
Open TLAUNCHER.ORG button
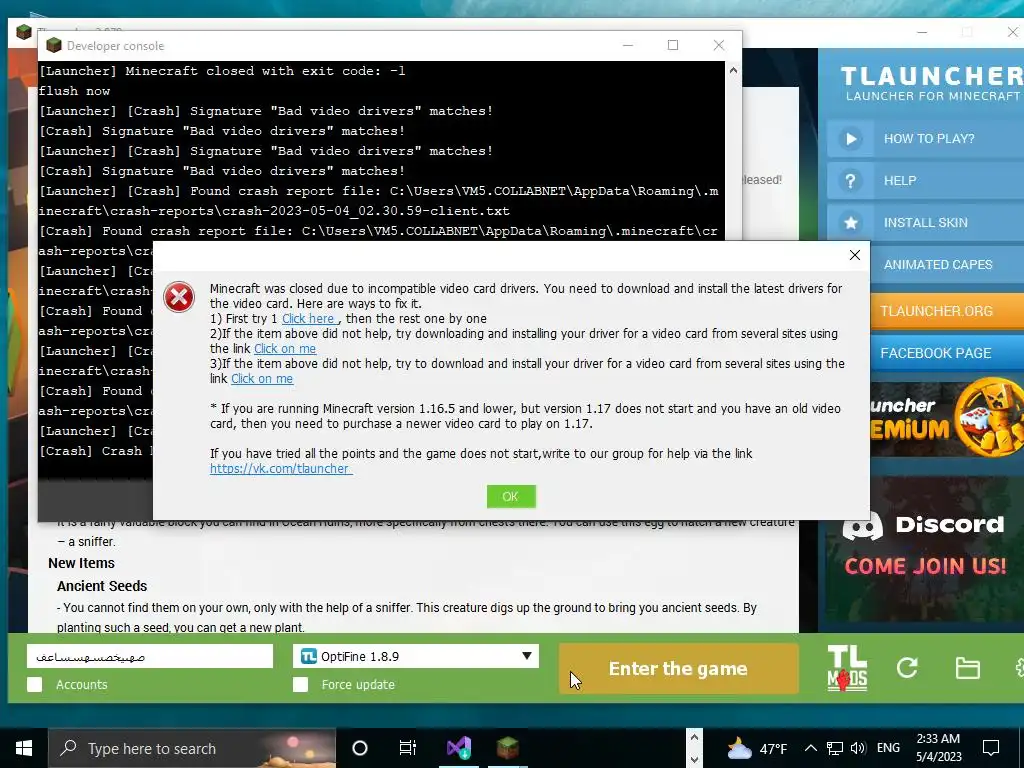point(947,311)
